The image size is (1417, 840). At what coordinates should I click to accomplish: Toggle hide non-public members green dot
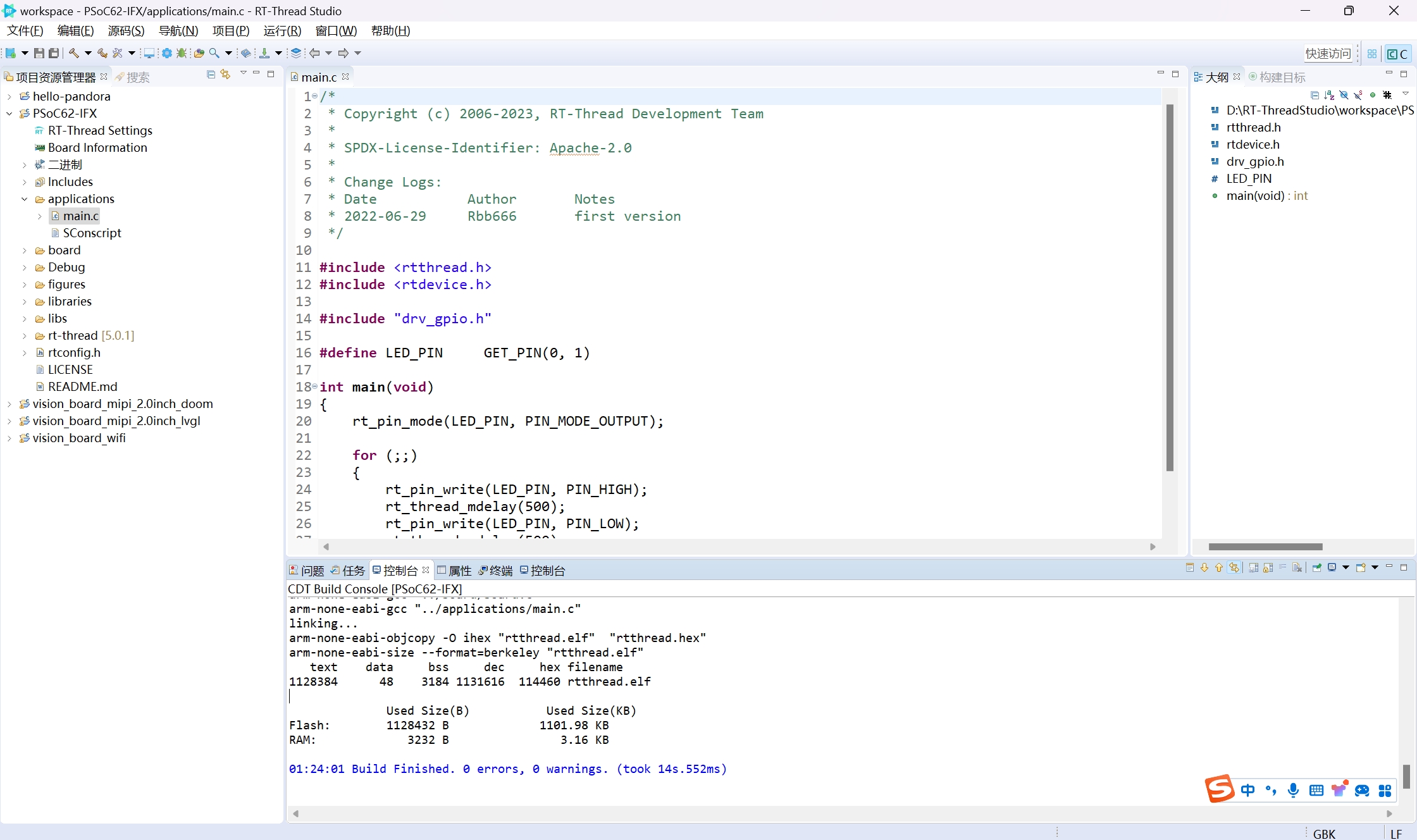pyautogui.click(x=1372, y=95)
